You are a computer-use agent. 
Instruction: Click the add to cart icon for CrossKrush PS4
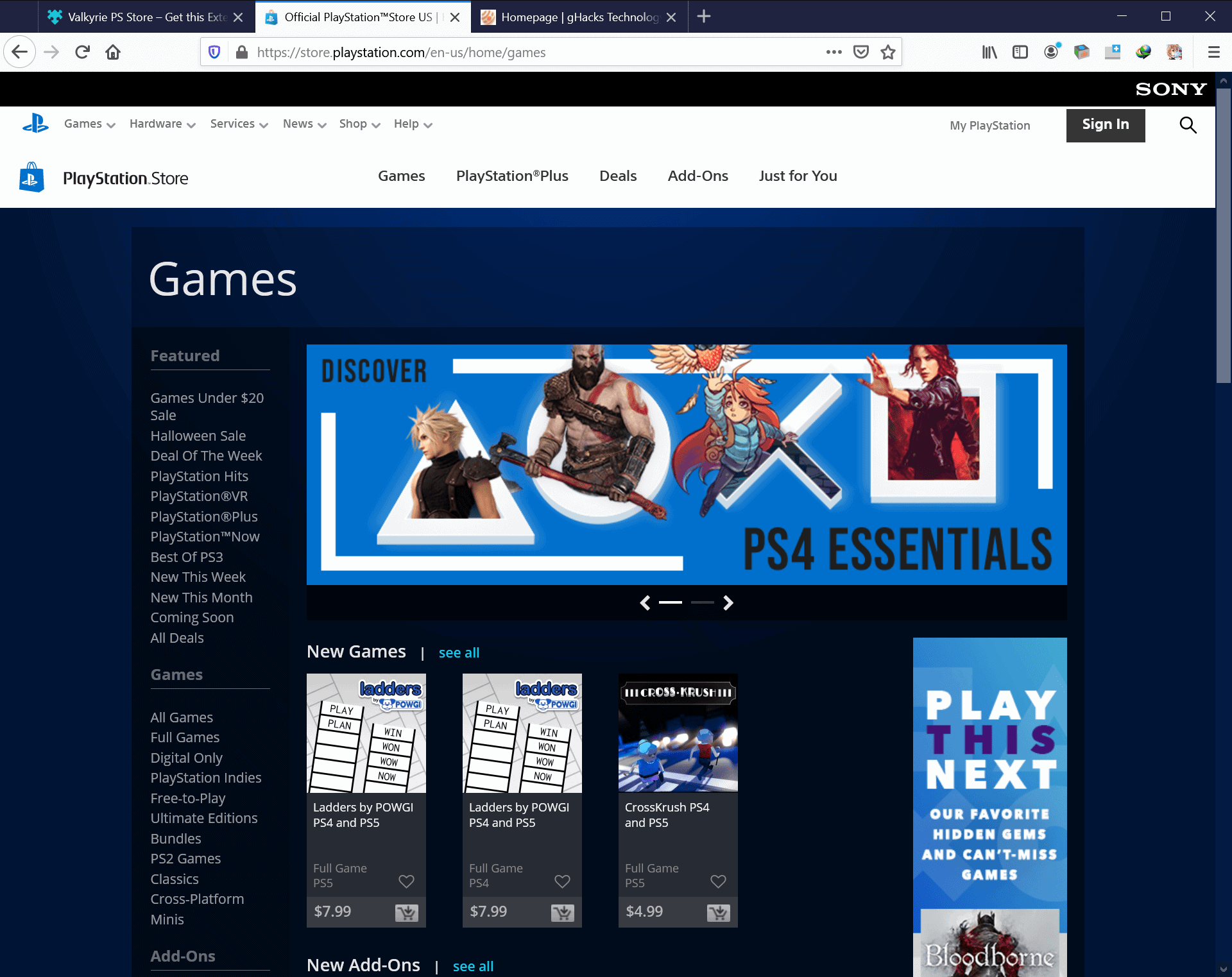(x=718, y=911)
